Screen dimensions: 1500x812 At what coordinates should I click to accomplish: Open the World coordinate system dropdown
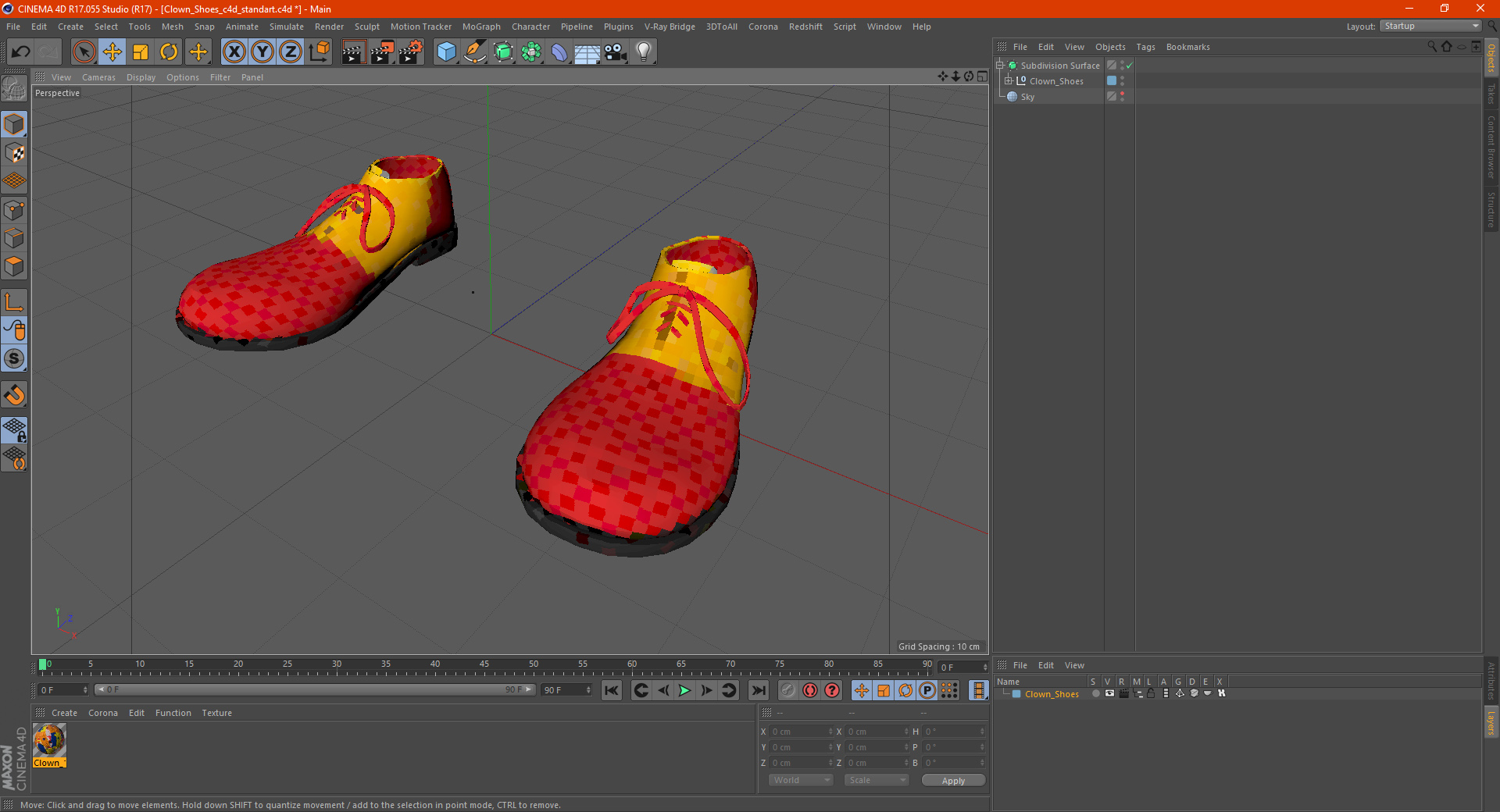801,780
